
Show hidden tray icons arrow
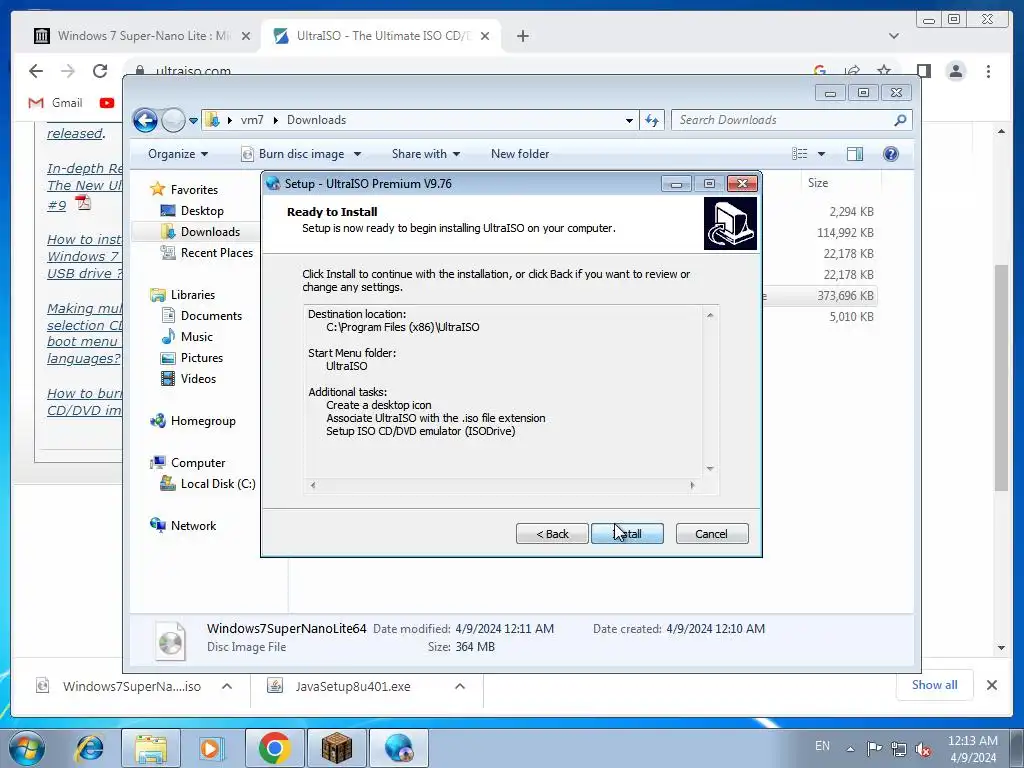point(850,749)
